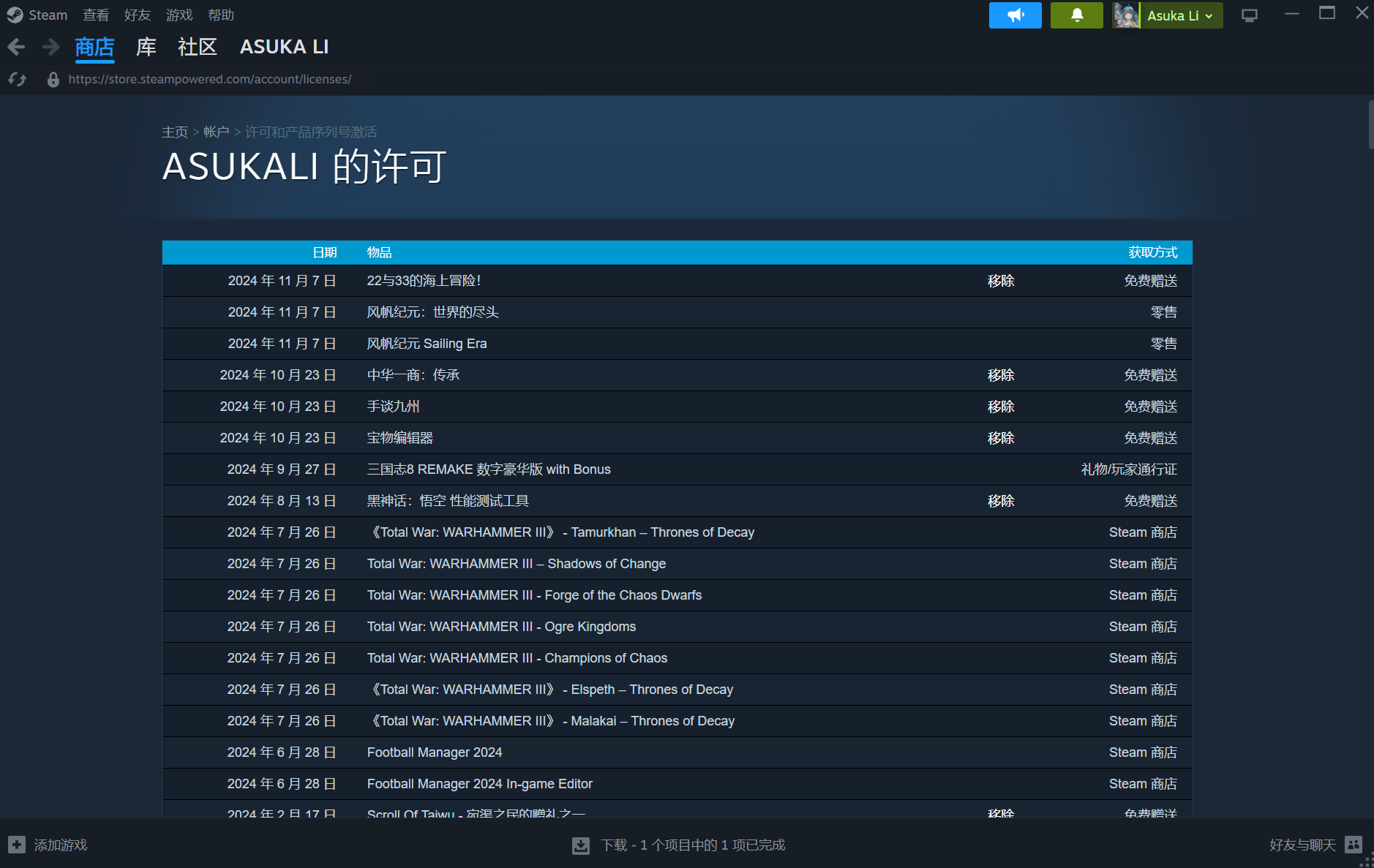The height and width of the screenshot is (868, 1374).
Task: Follow the 帐户 breadcrumb link
Action: click(216, 132)
